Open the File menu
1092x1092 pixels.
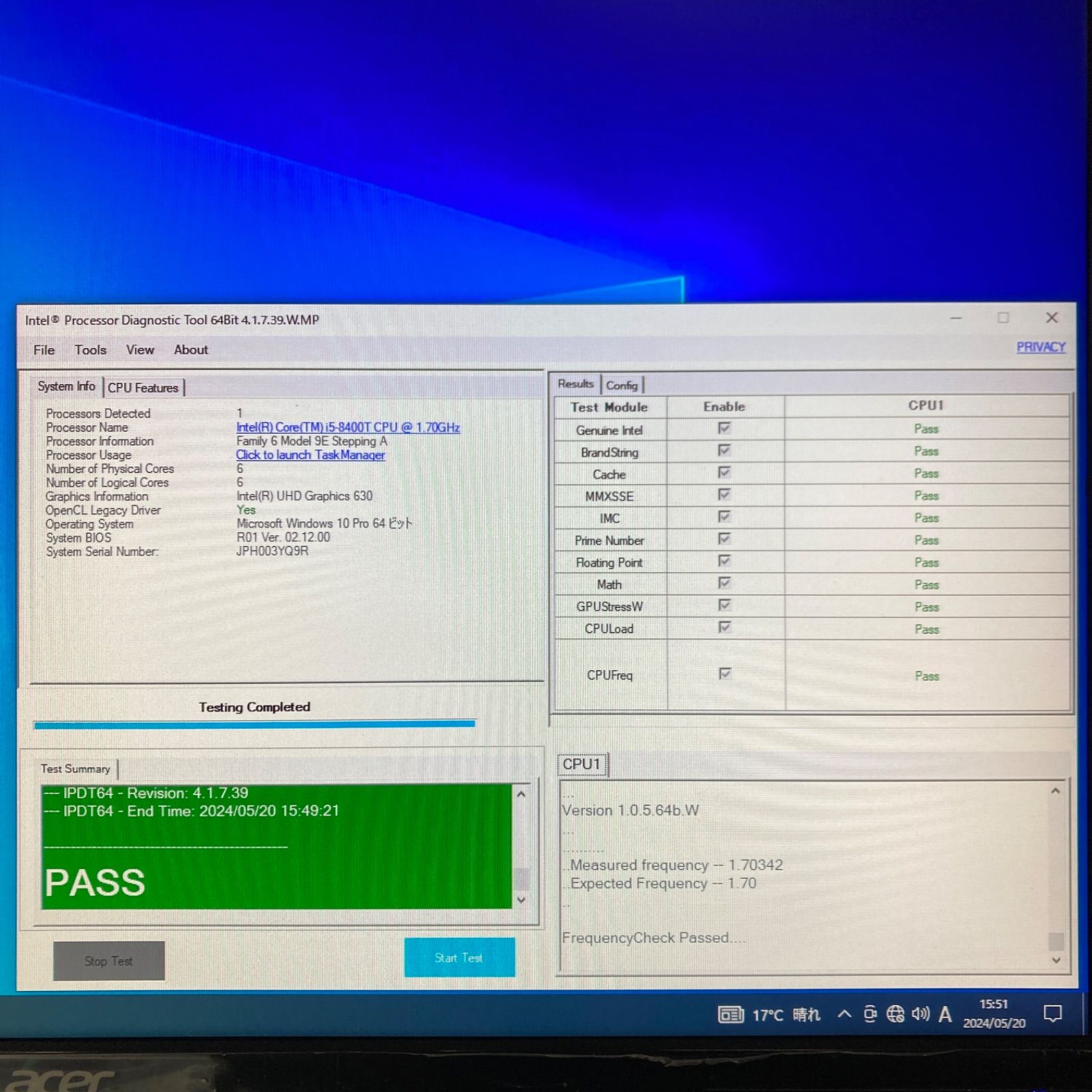(44, 350)
